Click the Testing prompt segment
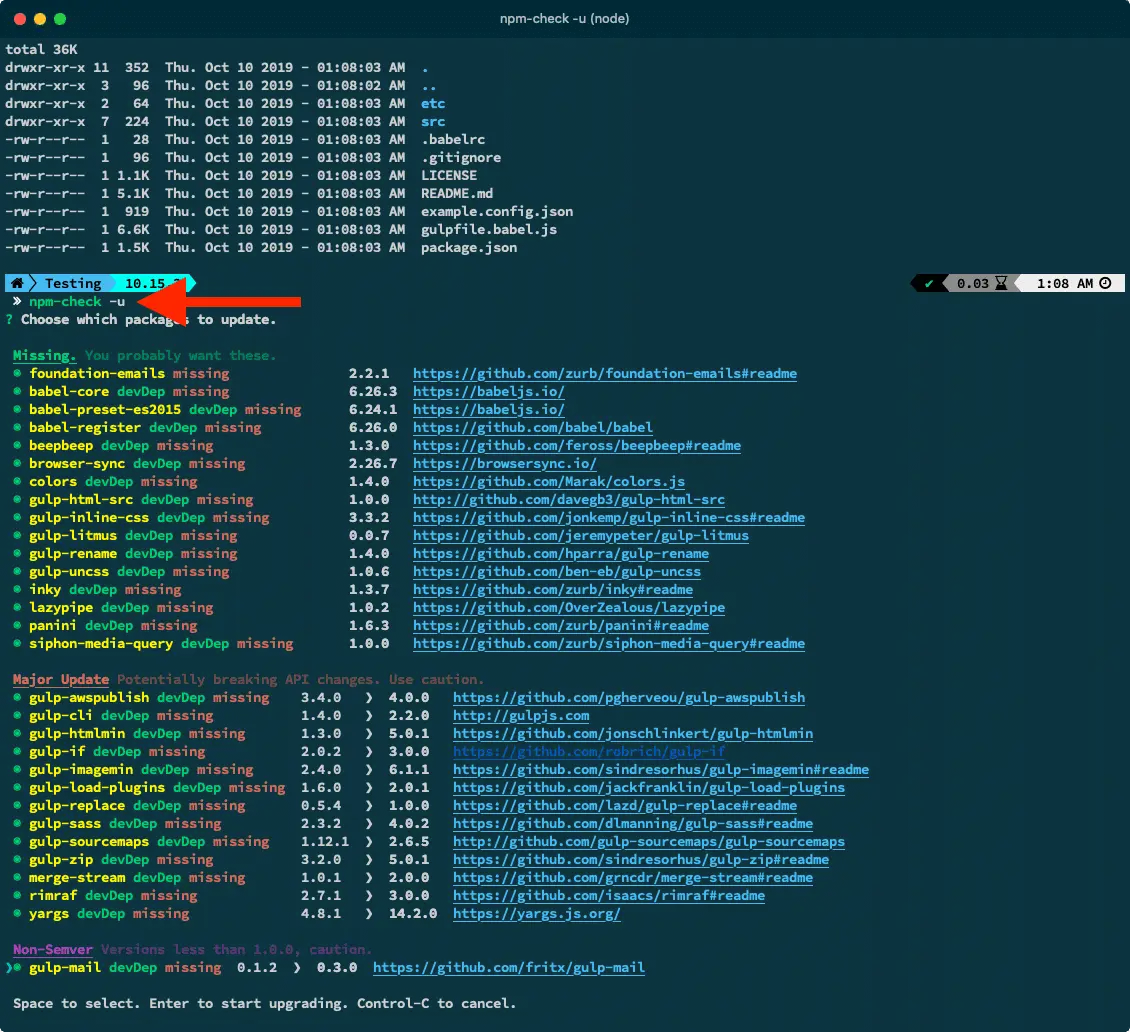1130x1032 pixels. 73,283
